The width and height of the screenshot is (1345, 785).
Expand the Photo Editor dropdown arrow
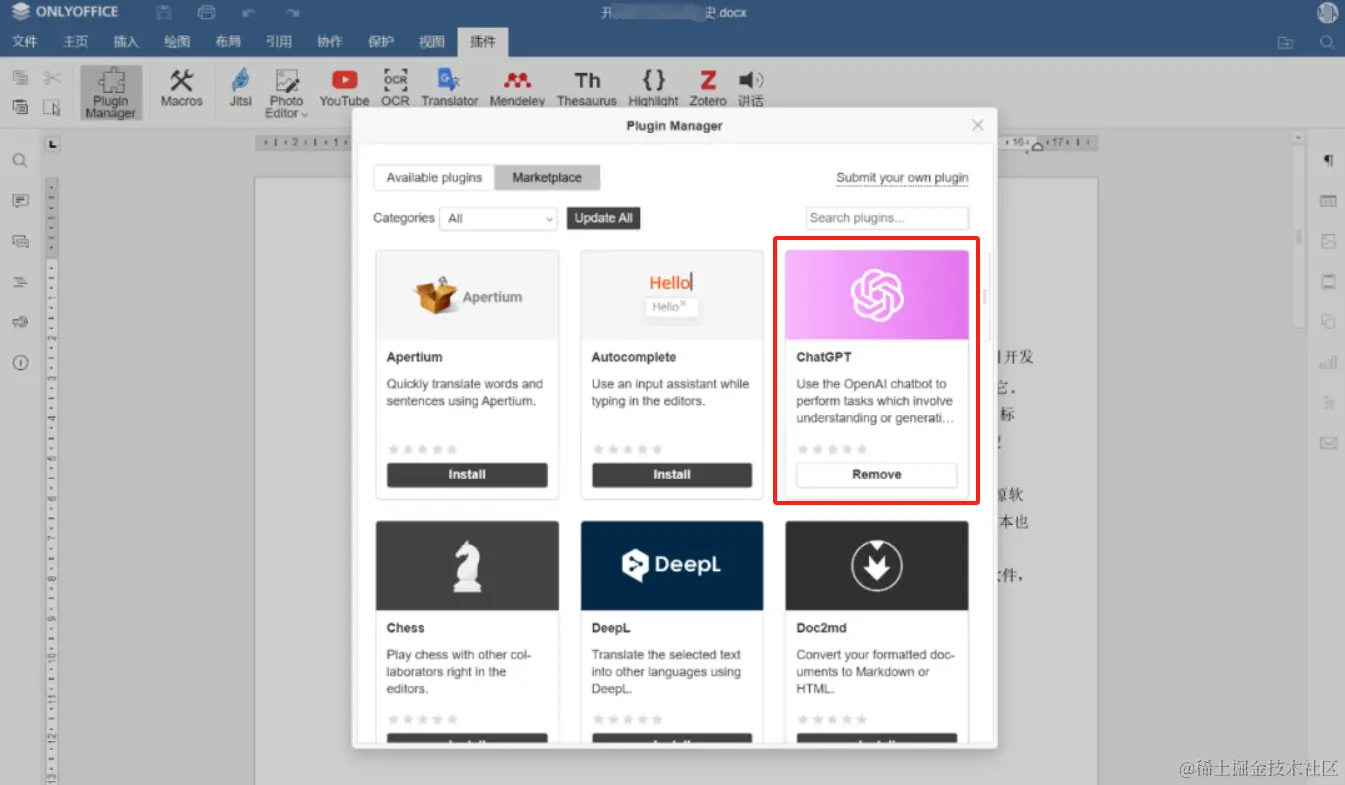point(305,114)
